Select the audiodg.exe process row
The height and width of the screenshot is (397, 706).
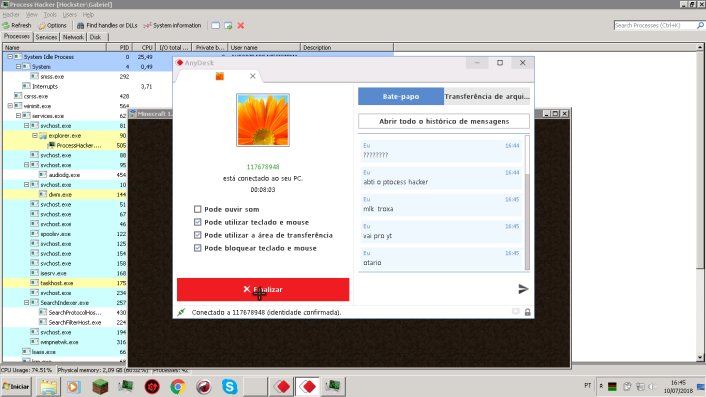(x=65, y=175)
